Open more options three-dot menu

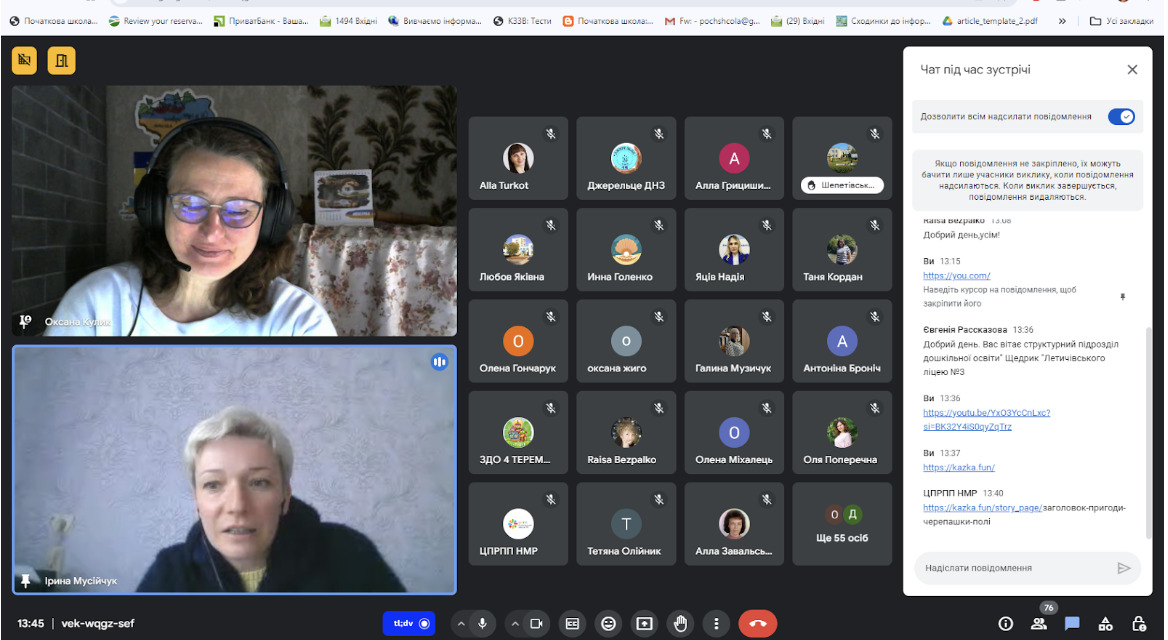tap(716, 624)
